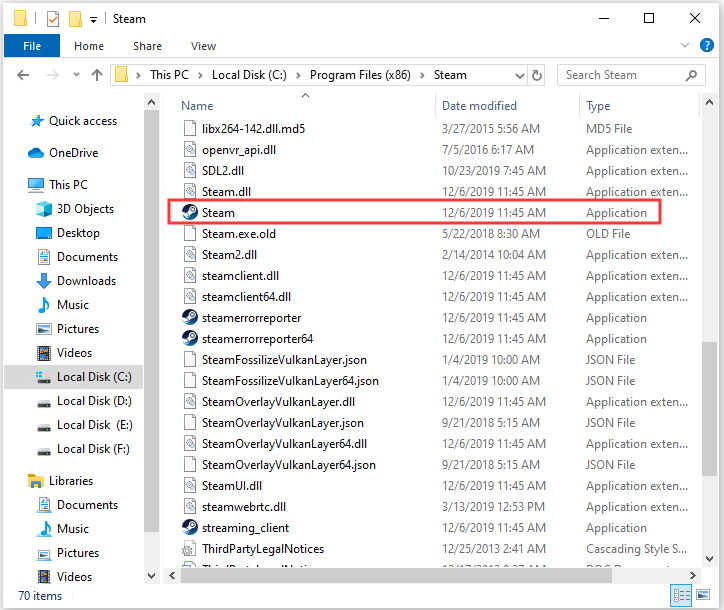
Task: Select Local Disk (F:) in the navigation pane
Action: 93,449
